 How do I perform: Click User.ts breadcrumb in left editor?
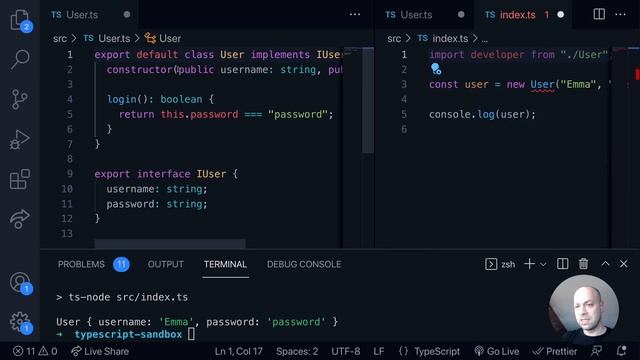(107, 39)
